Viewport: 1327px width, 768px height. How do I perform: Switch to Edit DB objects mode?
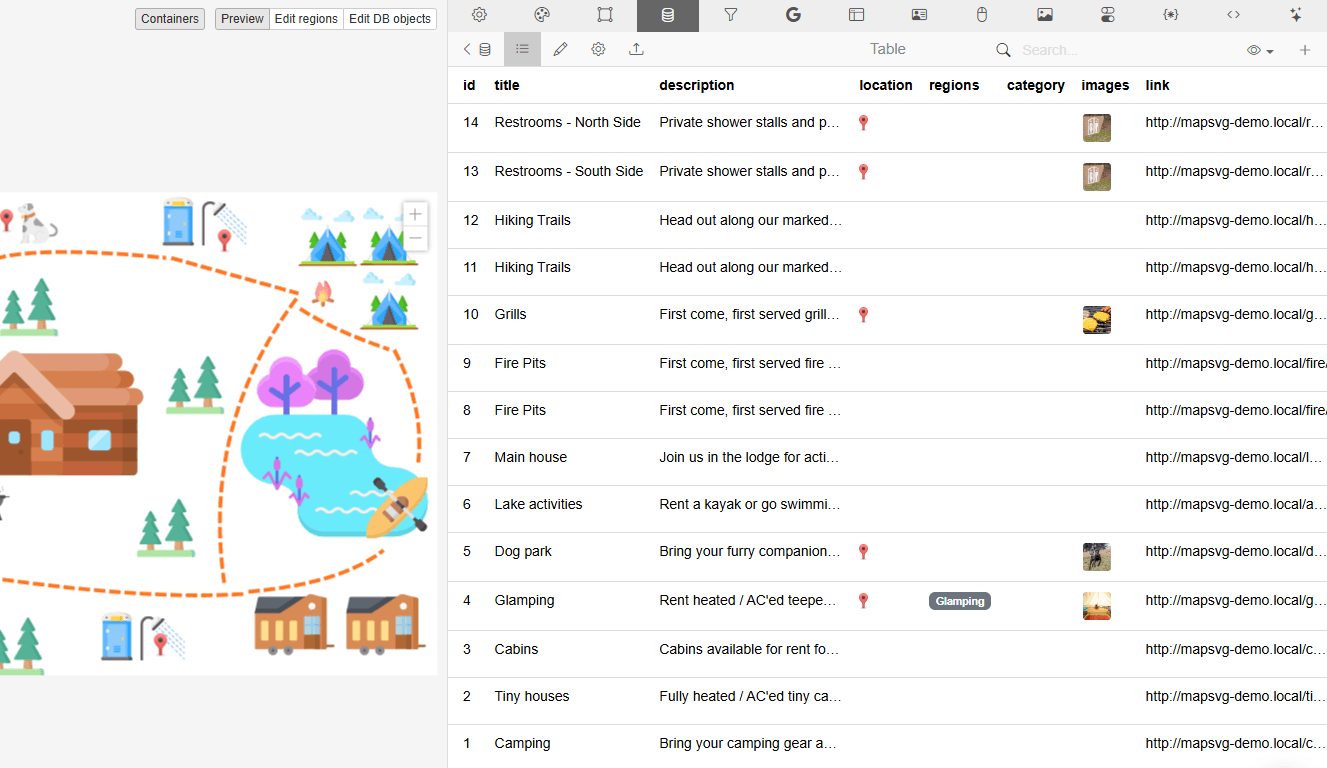tap(390, 19)
